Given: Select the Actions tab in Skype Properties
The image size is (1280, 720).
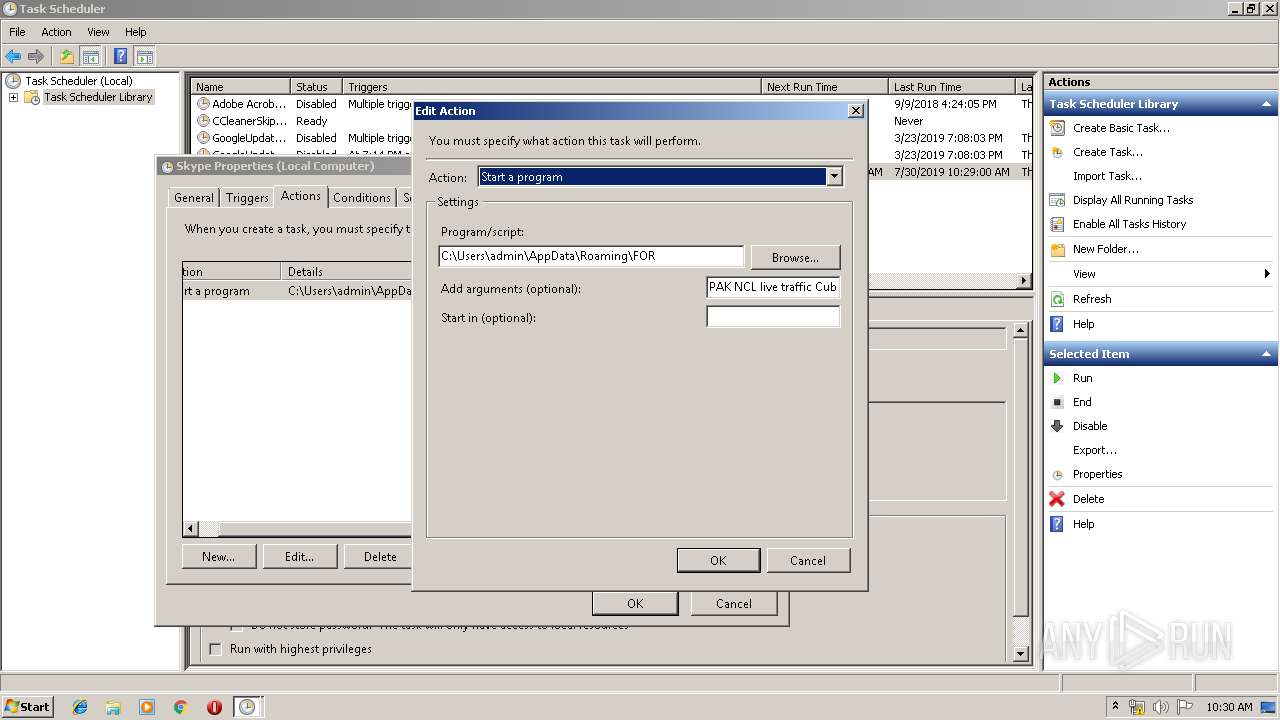Looking at the screenshot, I should [x=301, y=196].
